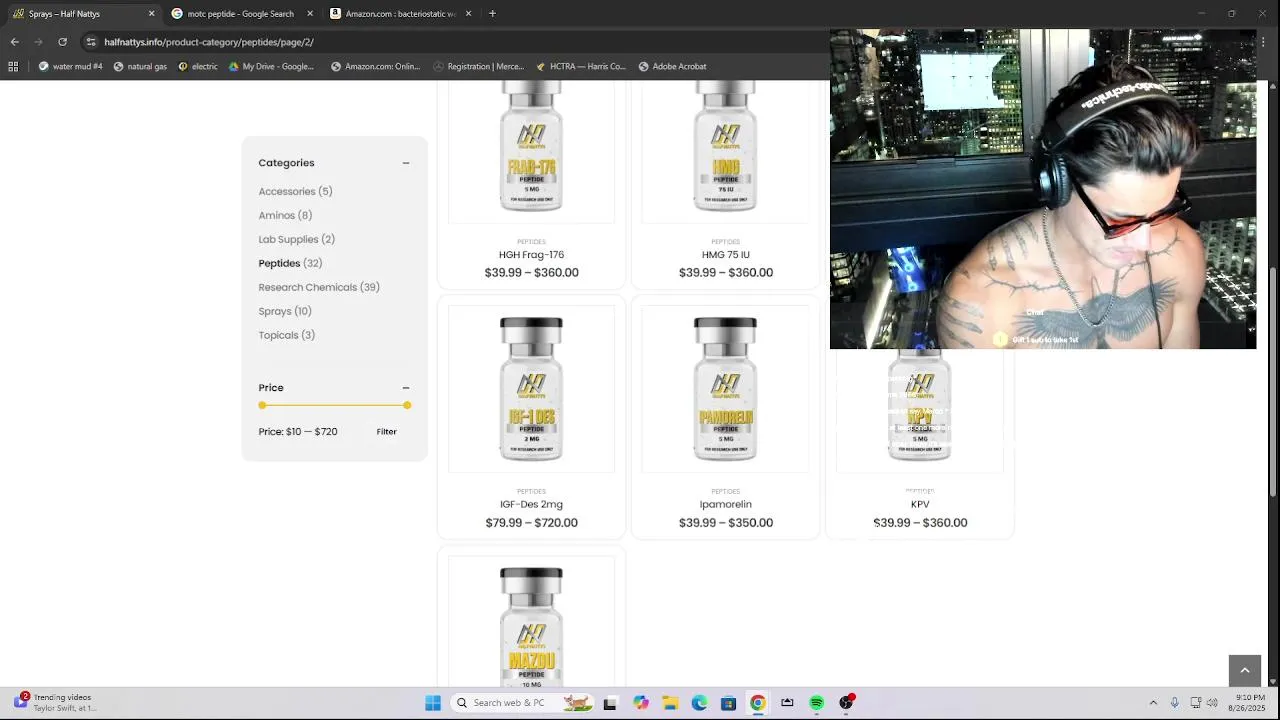
Task: Open a new browser tab with plus
Action: tap(492, 14)
